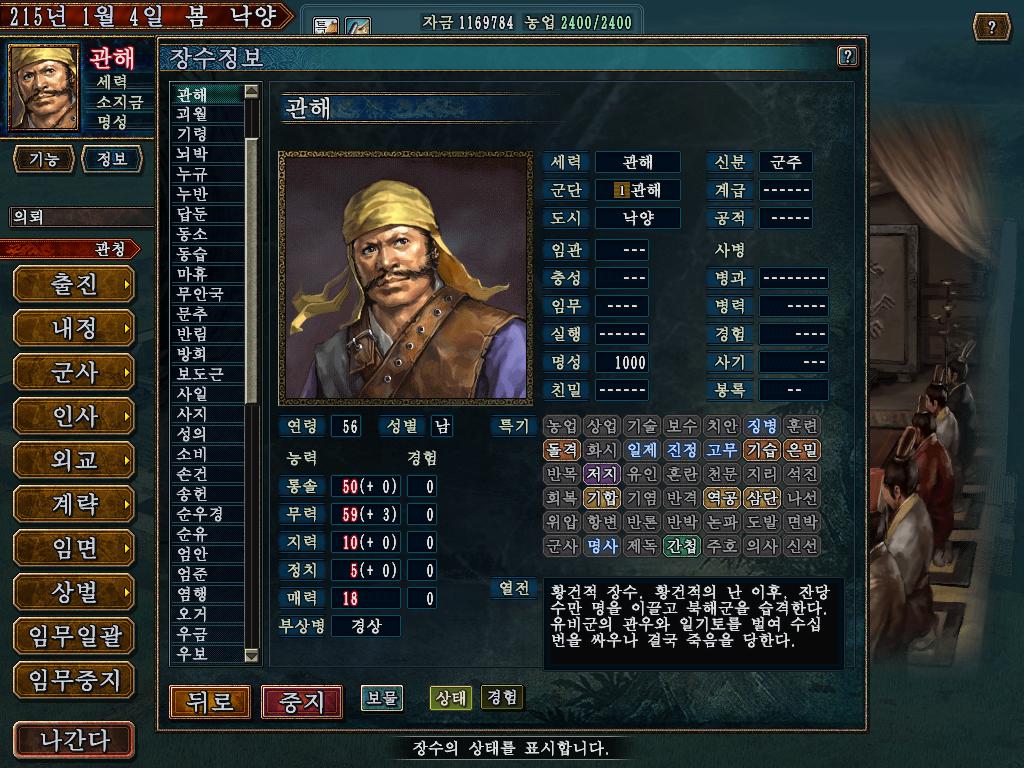Click the 중지 stop button

(x=302, y=702)
